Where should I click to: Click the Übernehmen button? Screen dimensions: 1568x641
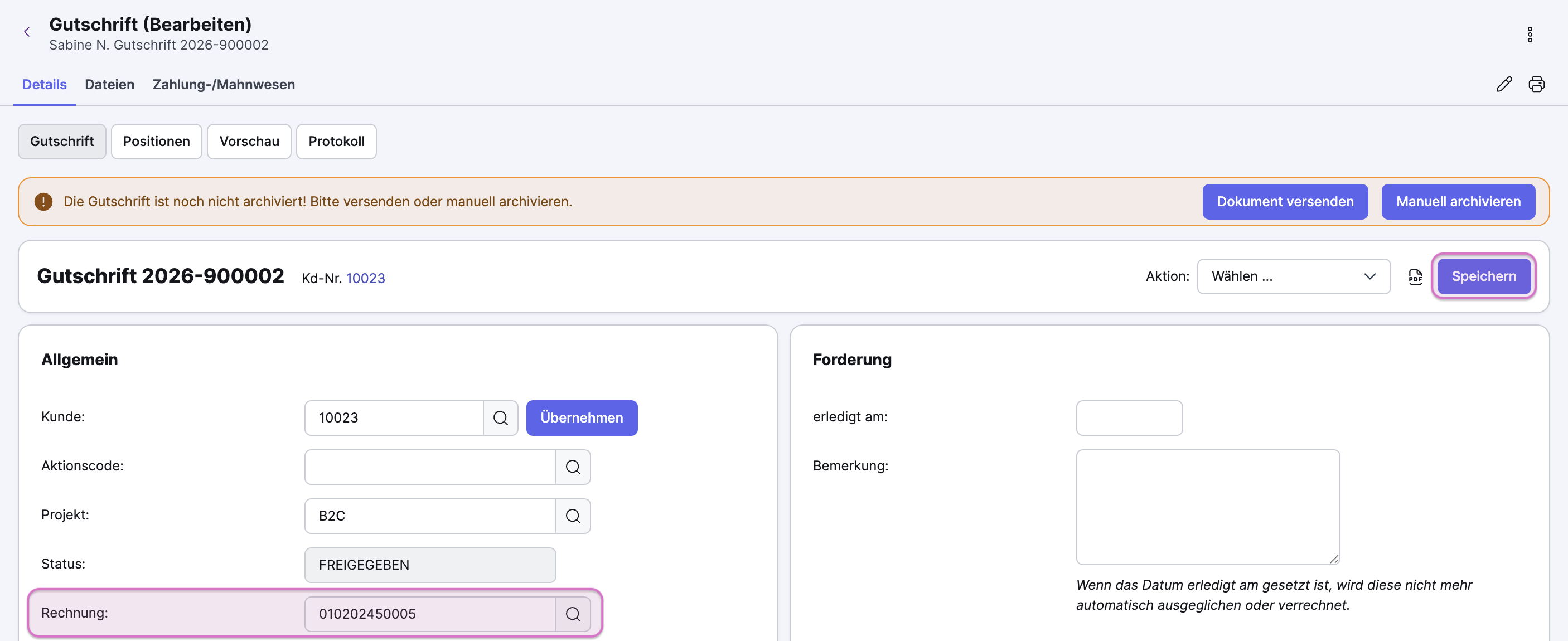coord(581,417)
